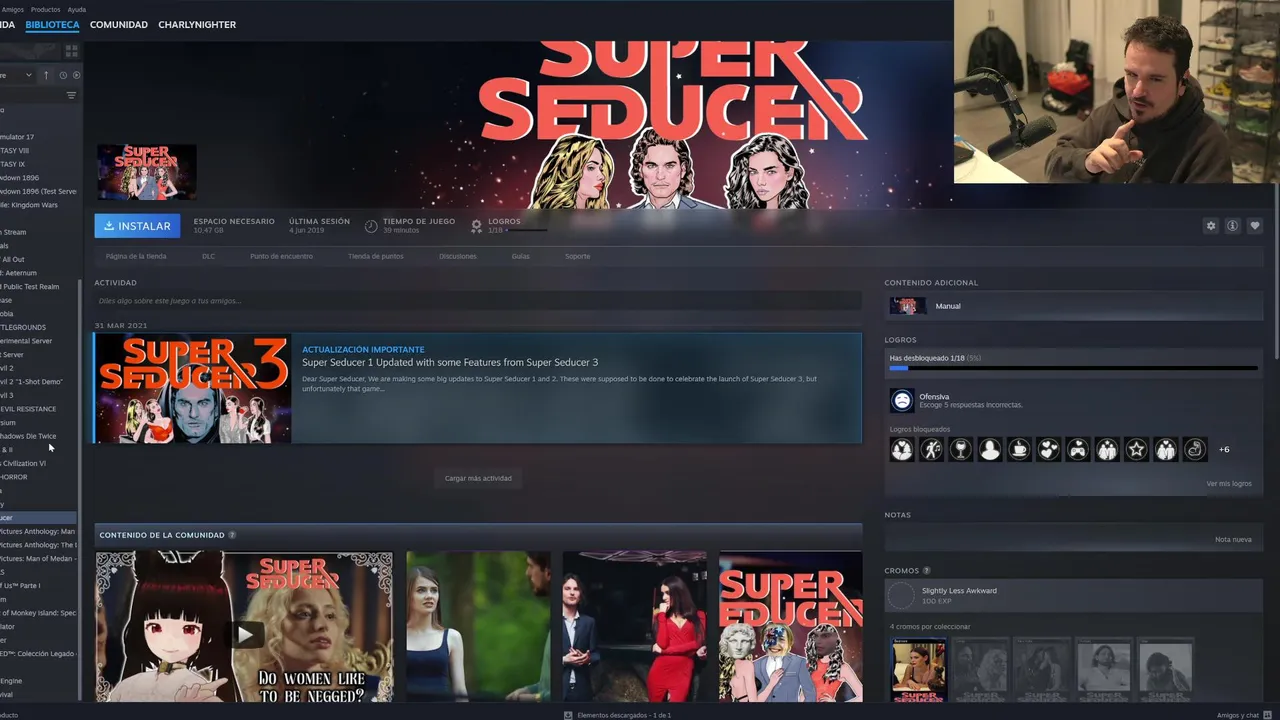1280x720 pixels.
Task: Click the flexing arm locked achievement icon
Action: 1195,450
